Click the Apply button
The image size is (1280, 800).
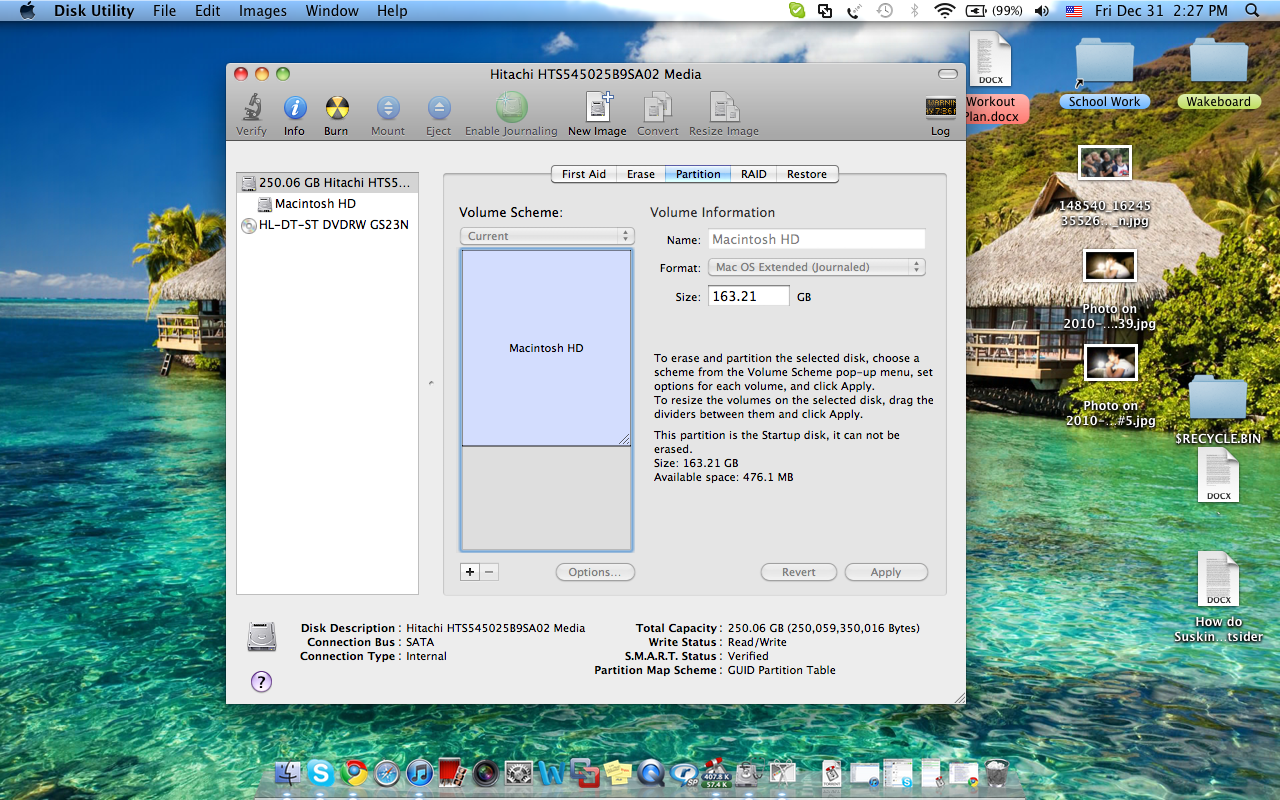pyautogui.click(x=886, y=572)
